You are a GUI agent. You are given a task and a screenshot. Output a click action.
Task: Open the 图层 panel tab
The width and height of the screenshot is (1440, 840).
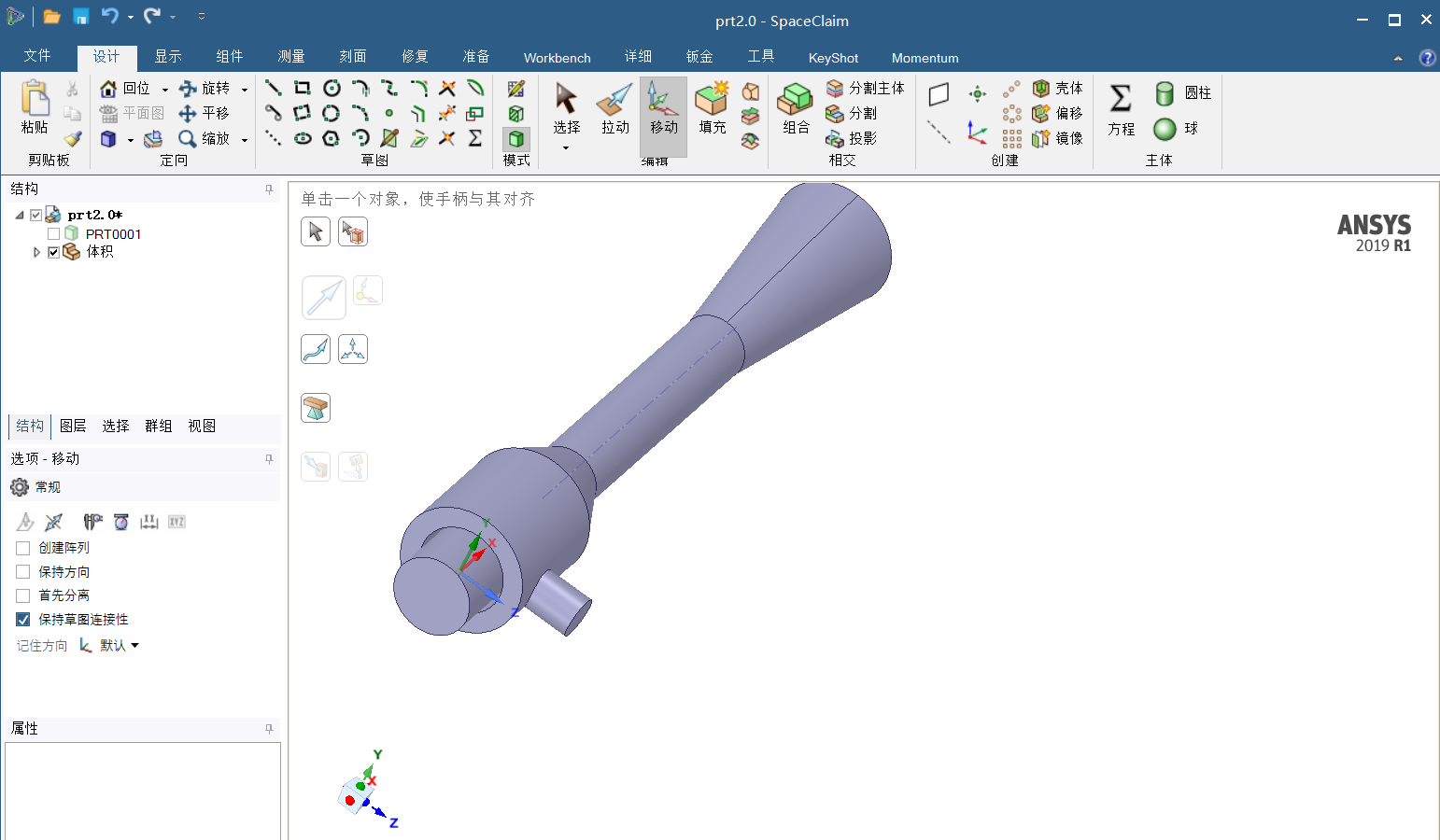(73, 426)
